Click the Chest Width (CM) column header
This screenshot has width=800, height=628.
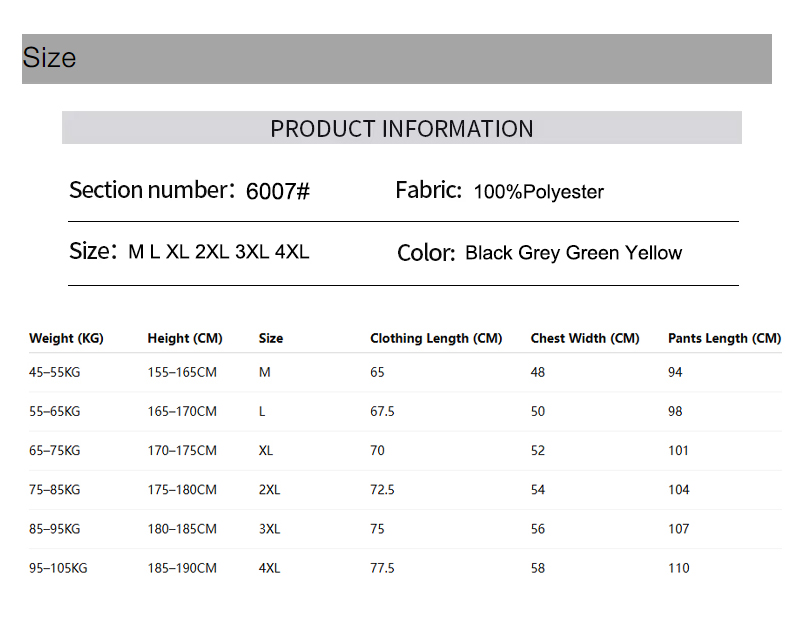(585, 338)
